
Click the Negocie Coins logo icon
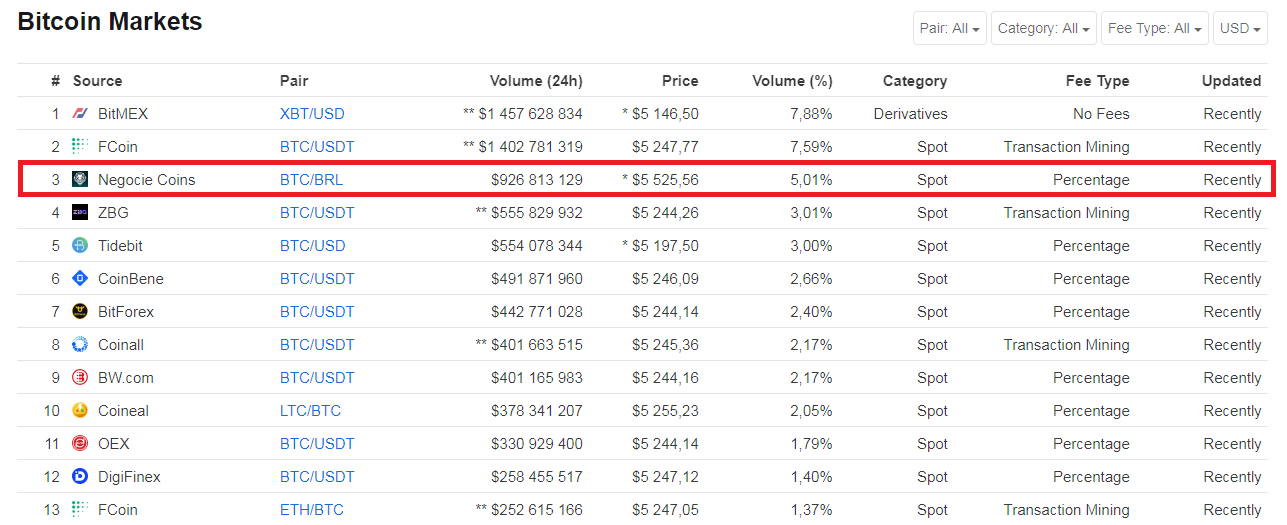[x=81, y=180]
